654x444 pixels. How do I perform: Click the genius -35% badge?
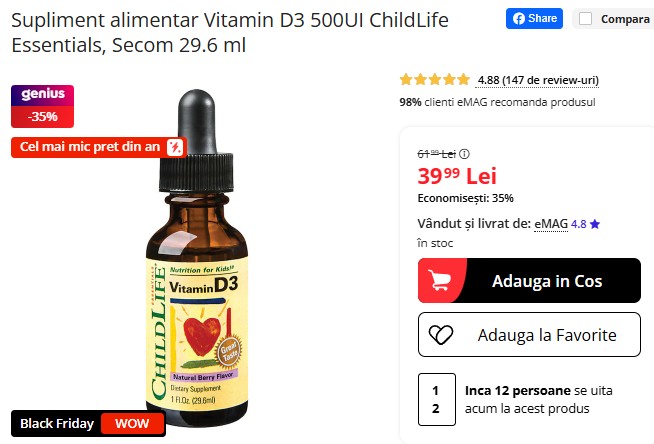point(43,106)
